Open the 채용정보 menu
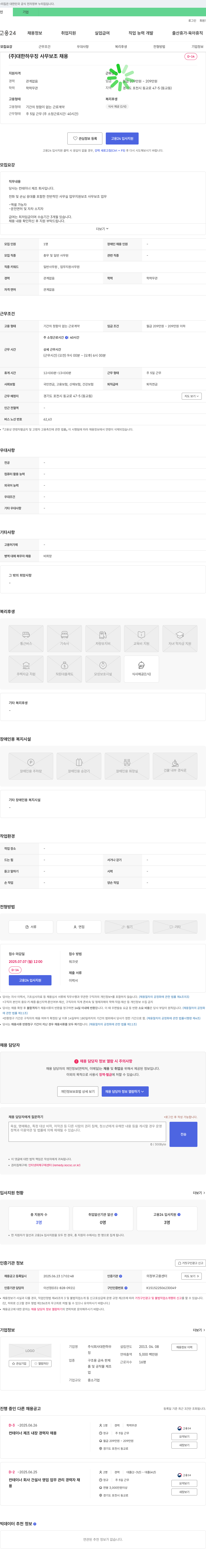The width and height of the screenshot is (206, 1568). point(35,33)
